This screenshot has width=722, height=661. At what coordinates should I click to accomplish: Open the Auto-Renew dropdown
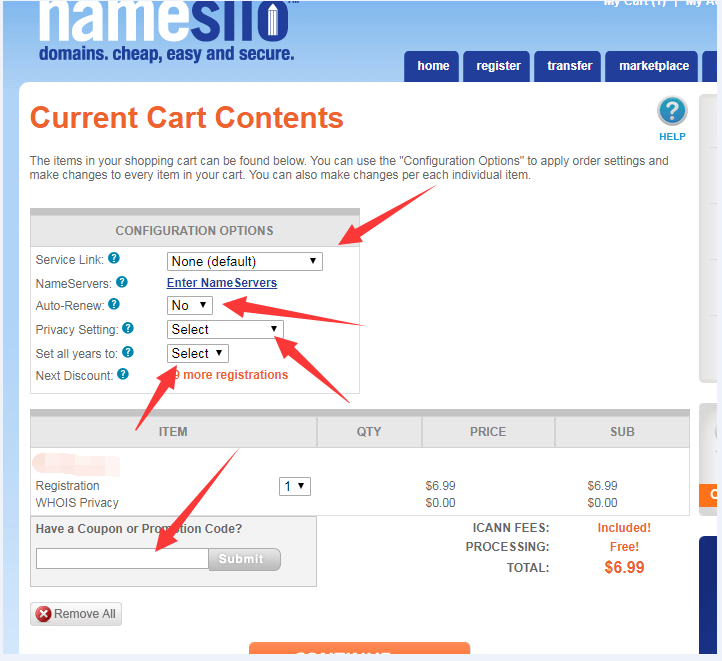pos(190,305)
